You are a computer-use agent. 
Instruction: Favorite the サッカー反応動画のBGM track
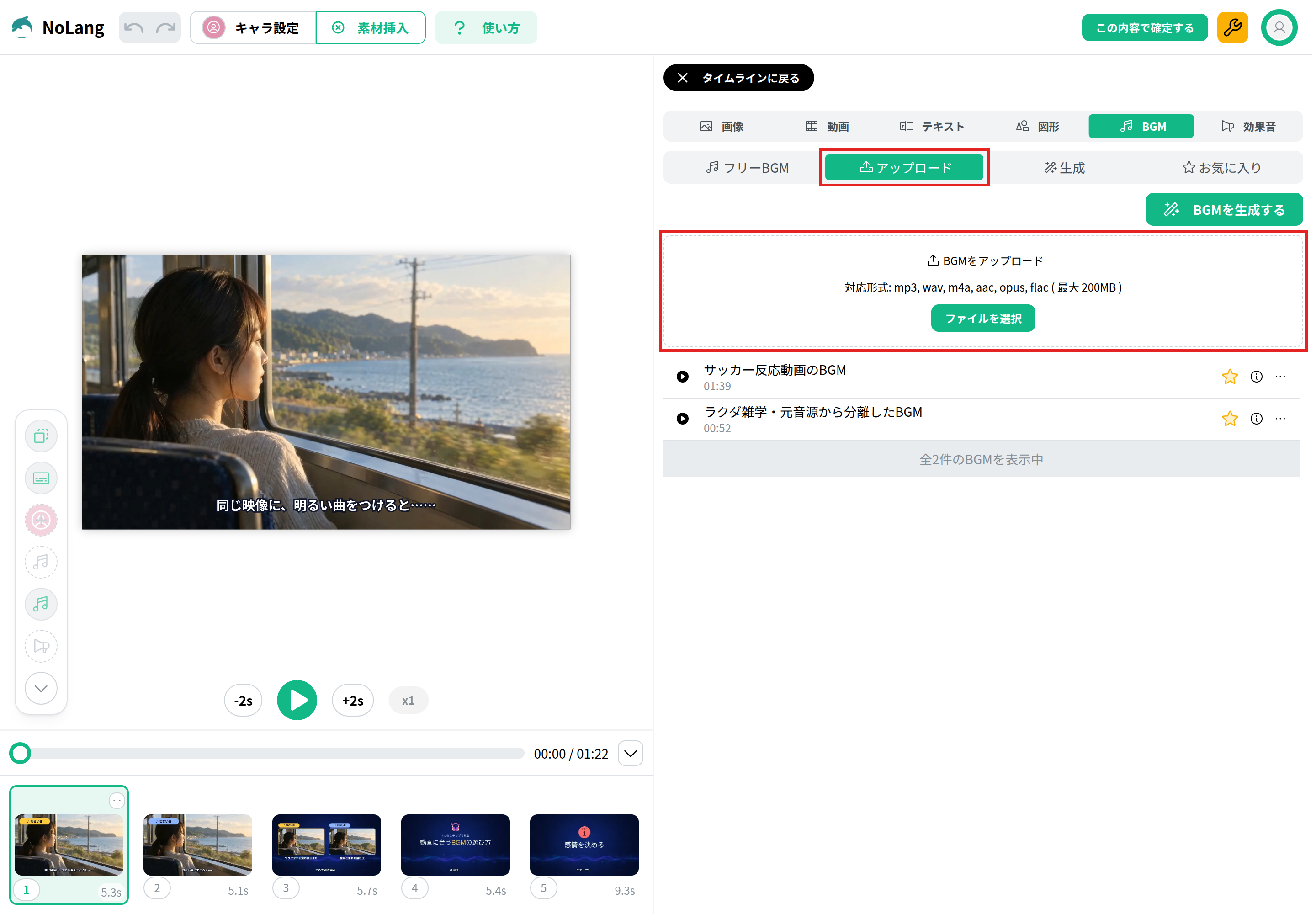click(1230, 377)
